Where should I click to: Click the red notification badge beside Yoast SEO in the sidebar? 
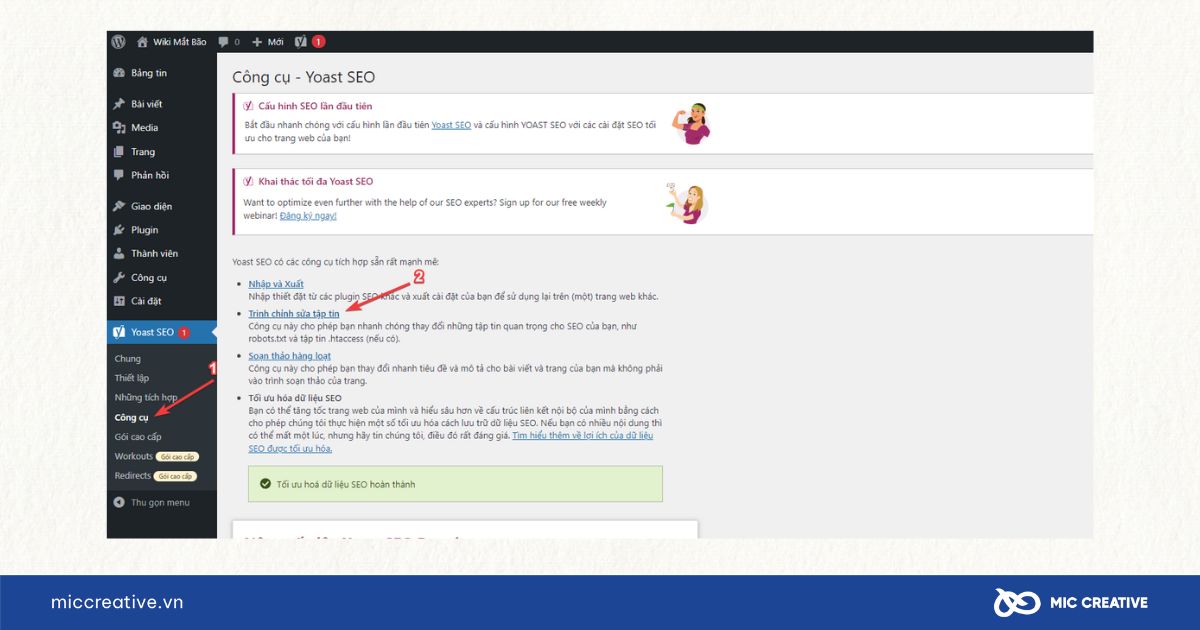click(184, 332)
